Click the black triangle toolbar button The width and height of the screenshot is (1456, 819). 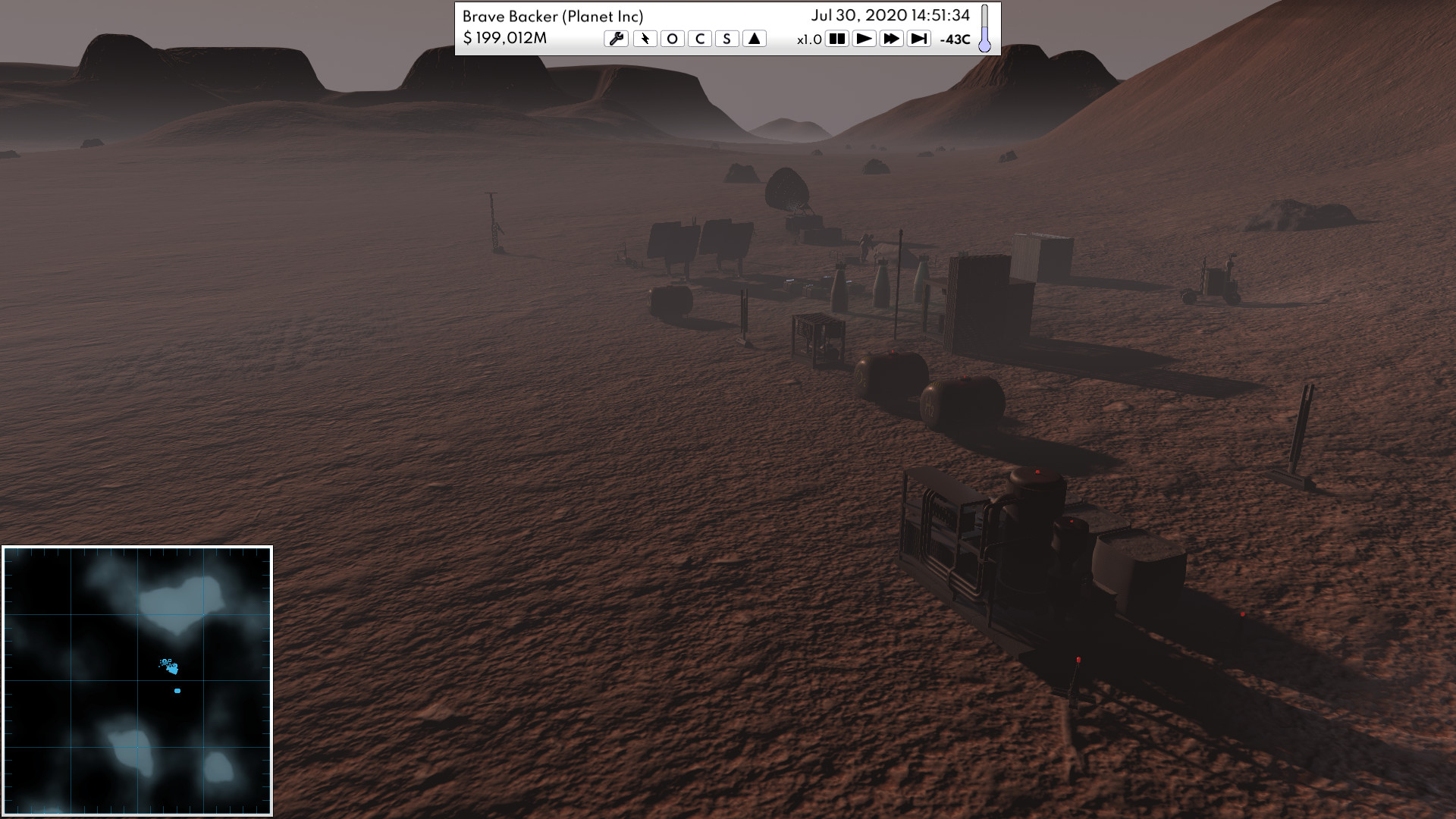(754, 39)
